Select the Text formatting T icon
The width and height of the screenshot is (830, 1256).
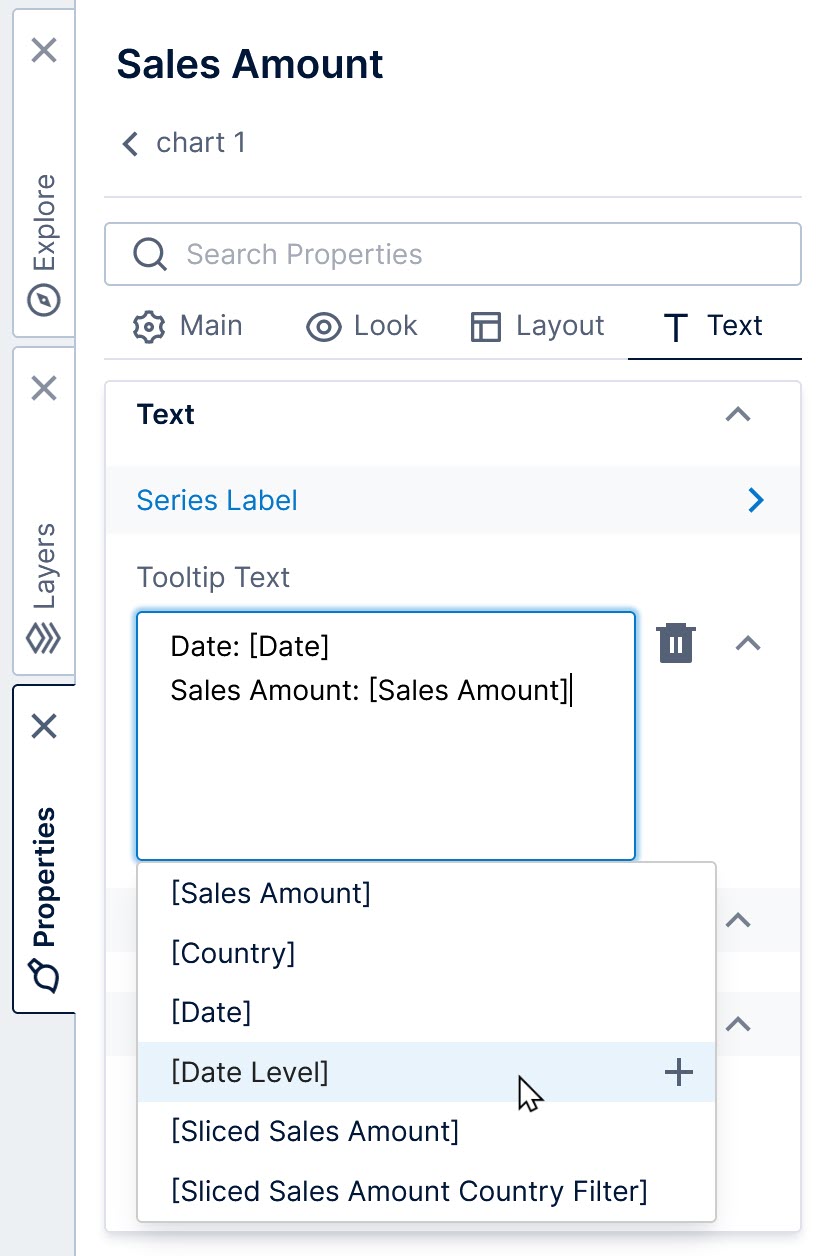point(676,326)
